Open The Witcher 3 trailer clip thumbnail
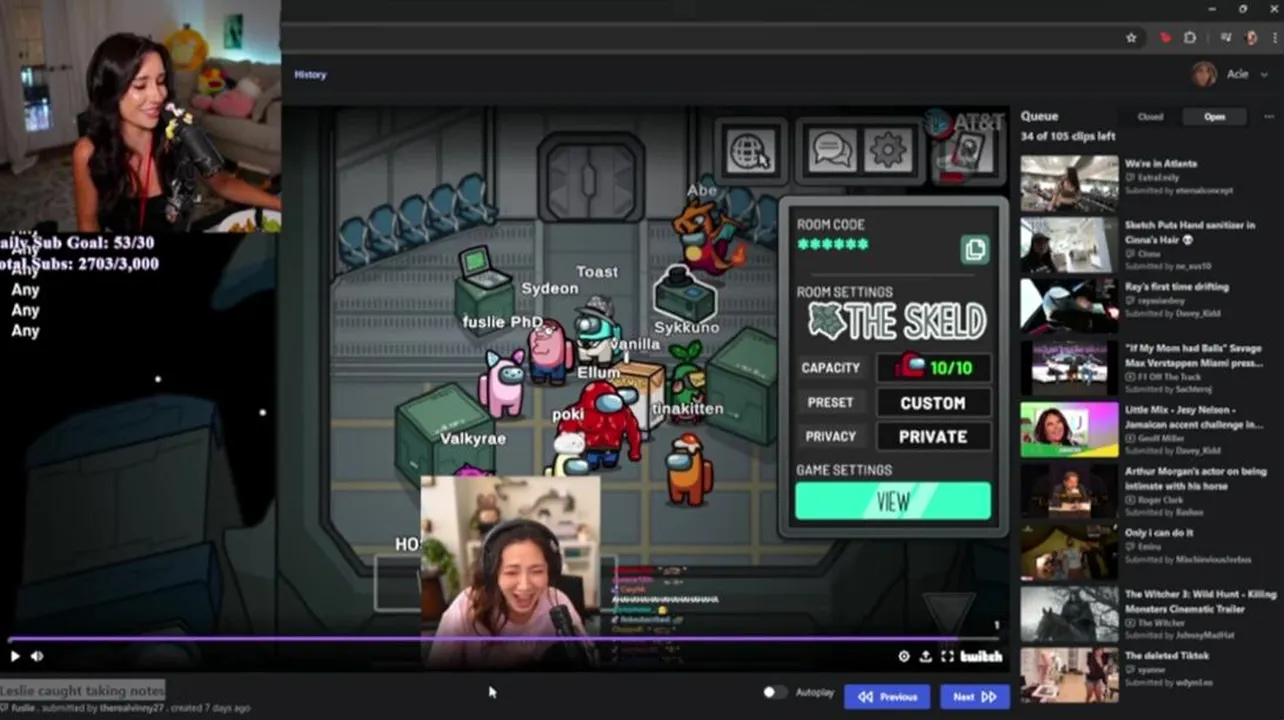The width and height of the screenshot is (1284, 720). (1069, 613)
